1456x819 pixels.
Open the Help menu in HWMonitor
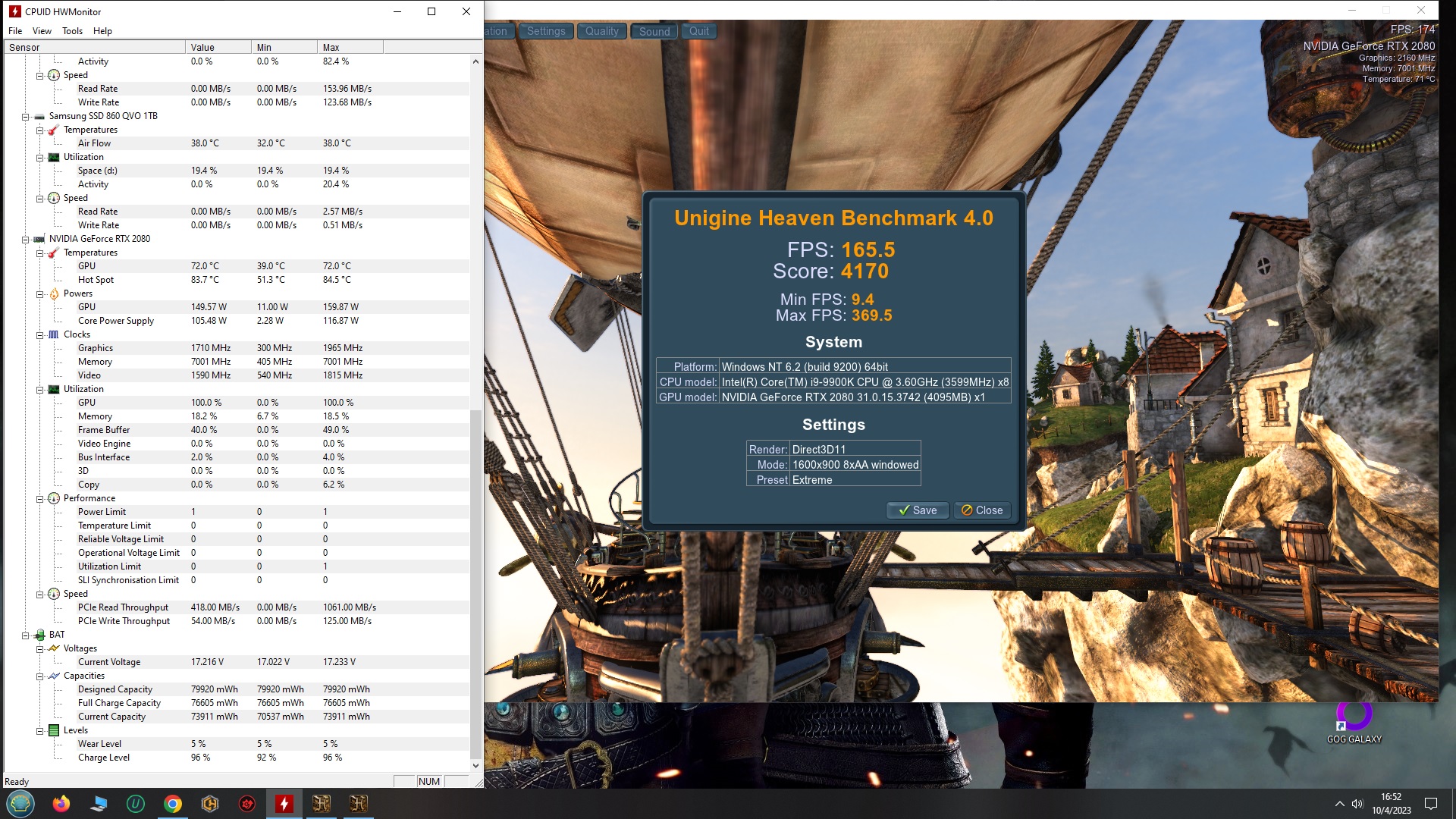(102, 31)
